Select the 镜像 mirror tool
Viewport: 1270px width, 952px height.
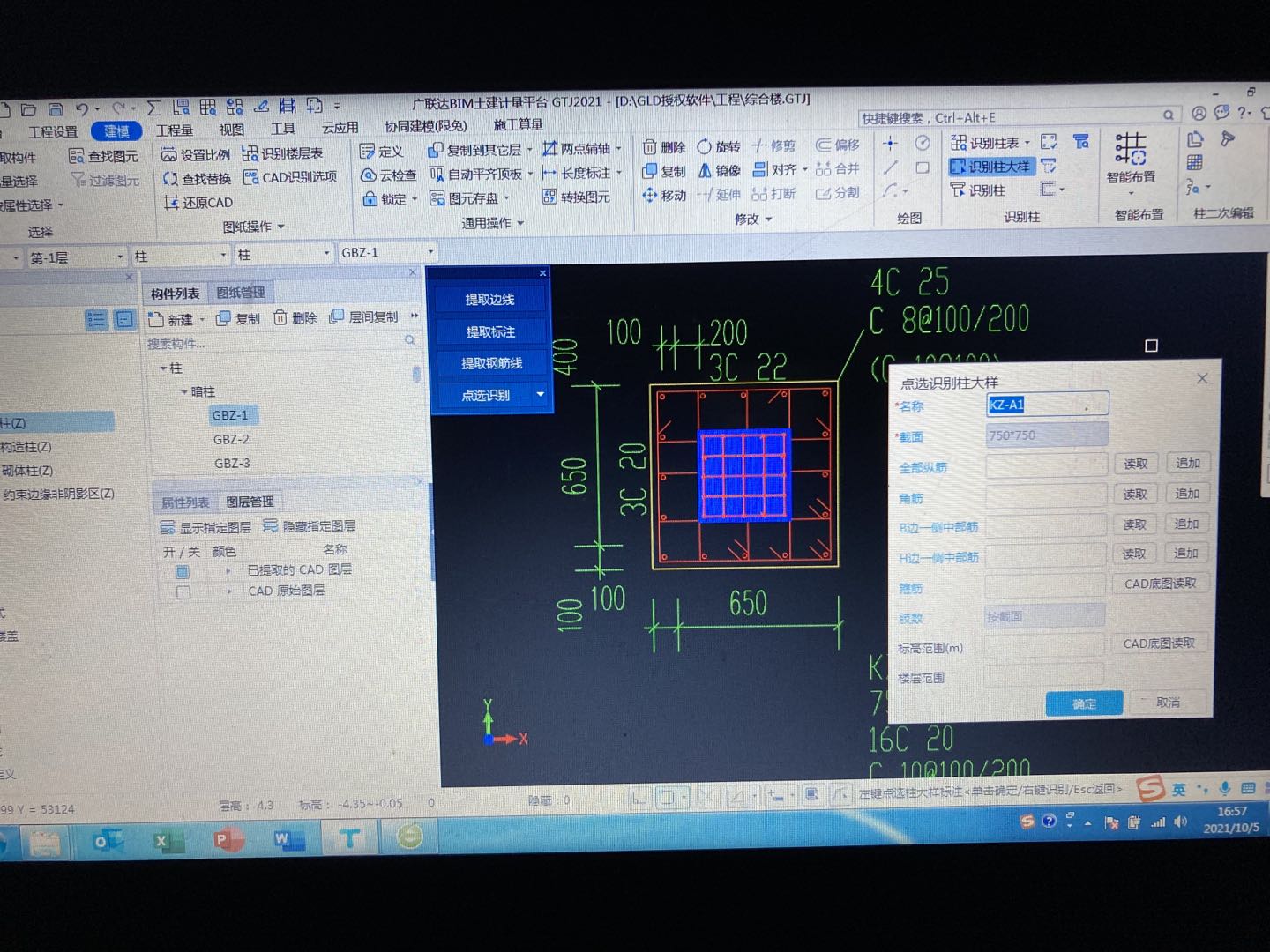[x=719, y=170]
